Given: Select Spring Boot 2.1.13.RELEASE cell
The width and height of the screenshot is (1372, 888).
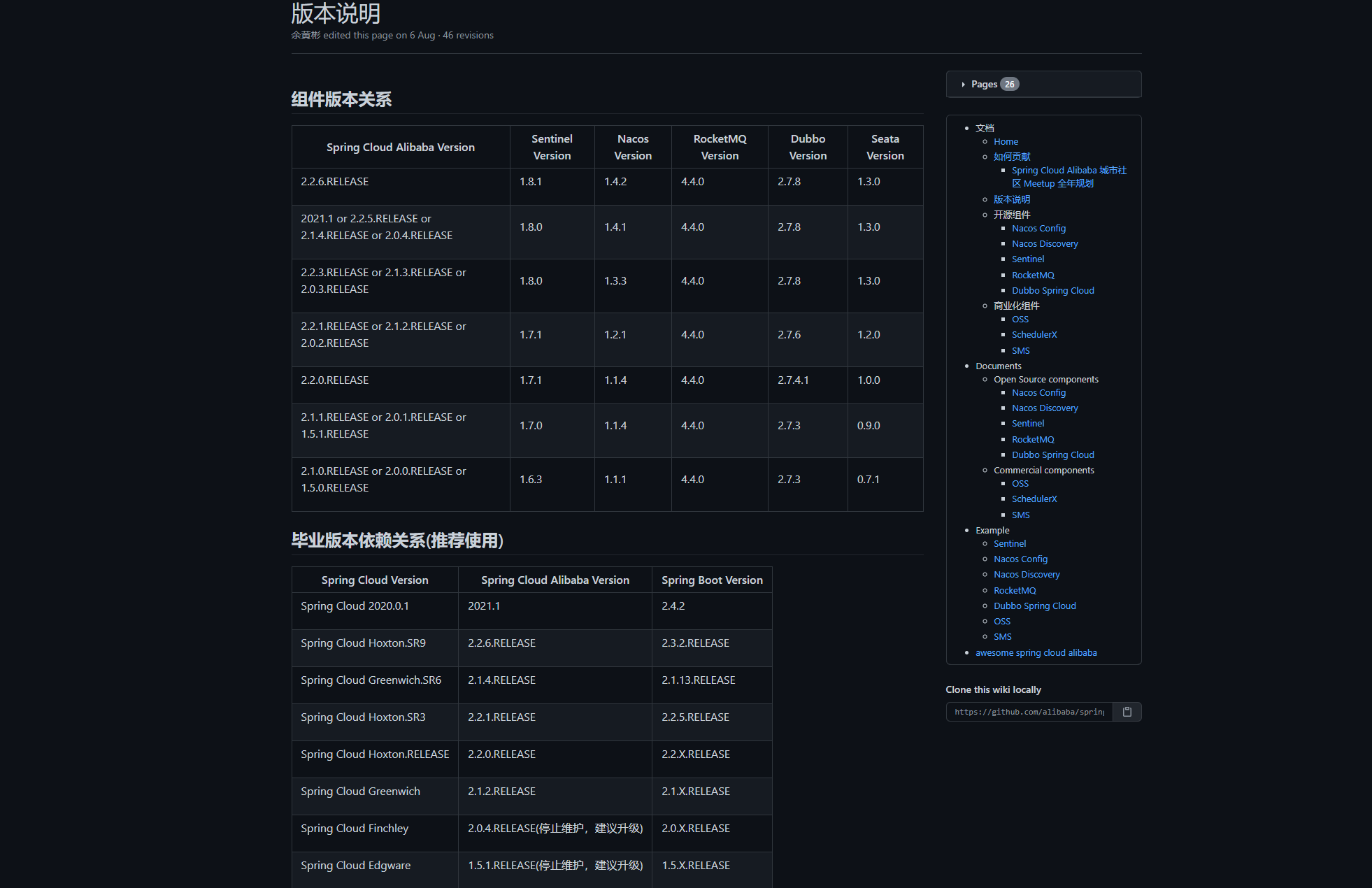Looking at the screenshot, I should pyautogui.click(x=712, y=685).
